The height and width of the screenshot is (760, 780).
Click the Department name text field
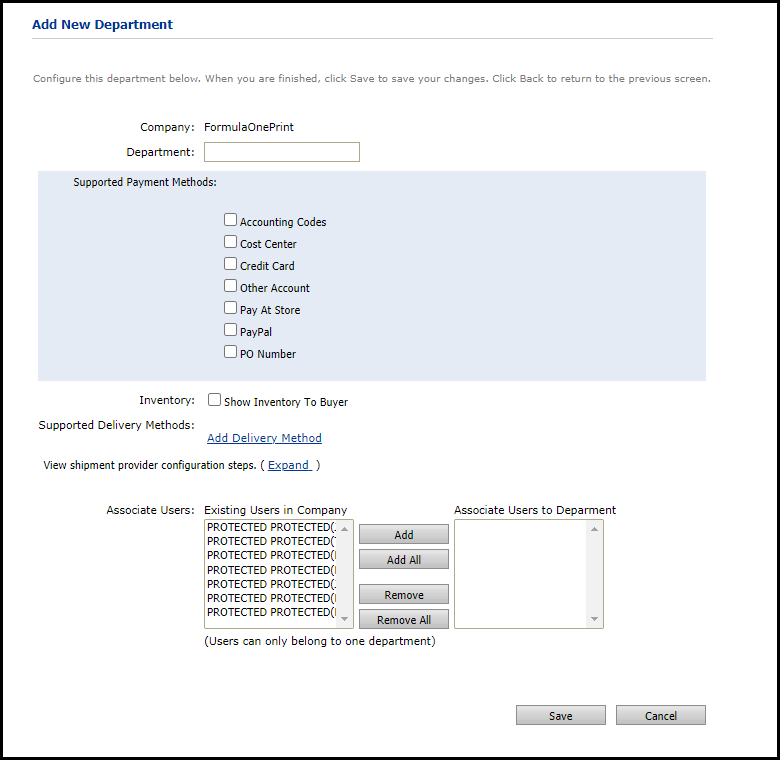point(281,152)
